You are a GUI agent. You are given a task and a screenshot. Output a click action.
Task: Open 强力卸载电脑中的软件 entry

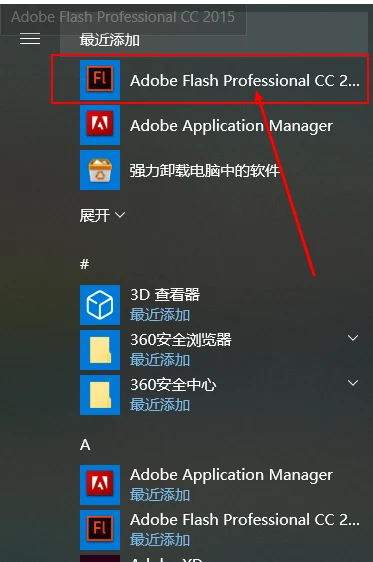[205, 170]
